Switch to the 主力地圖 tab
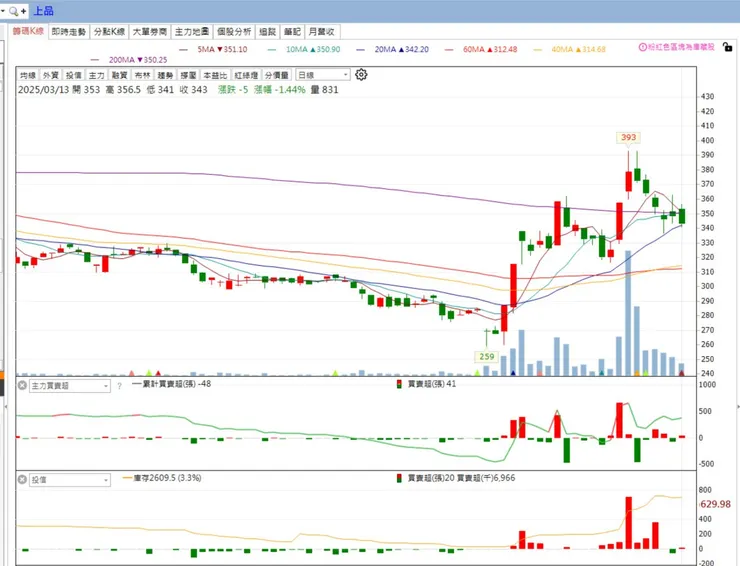Viewport: 740px width, 566px height. (192, 32)
